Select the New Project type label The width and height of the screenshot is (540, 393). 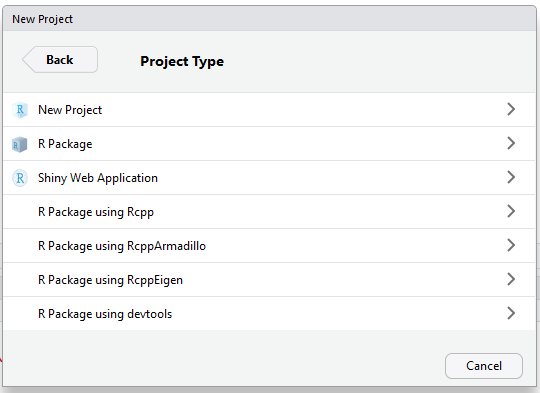pos(70,110)
